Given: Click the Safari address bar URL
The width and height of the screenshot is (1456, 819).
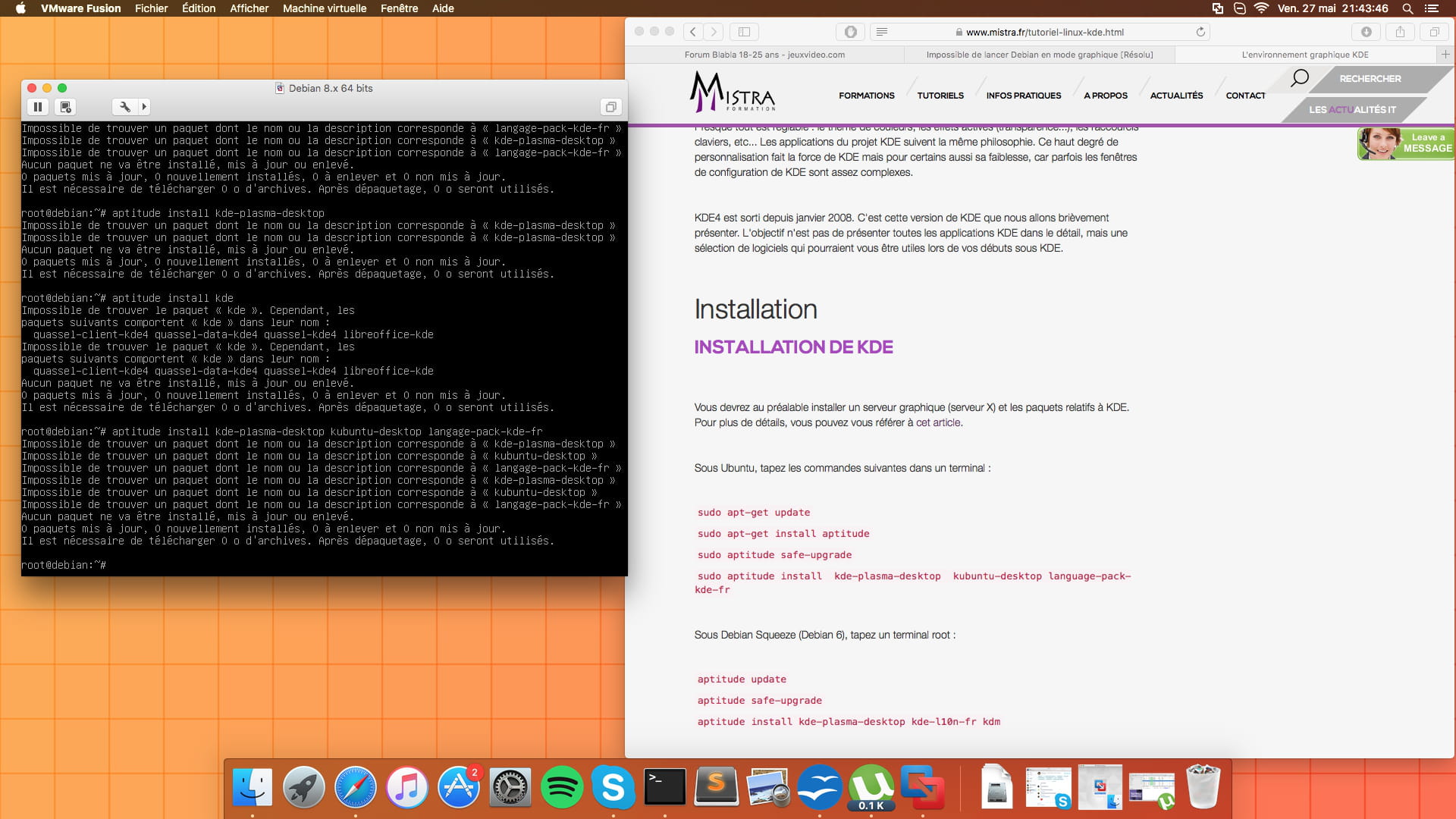Looking at the screenshot, I should (1045, 32).
